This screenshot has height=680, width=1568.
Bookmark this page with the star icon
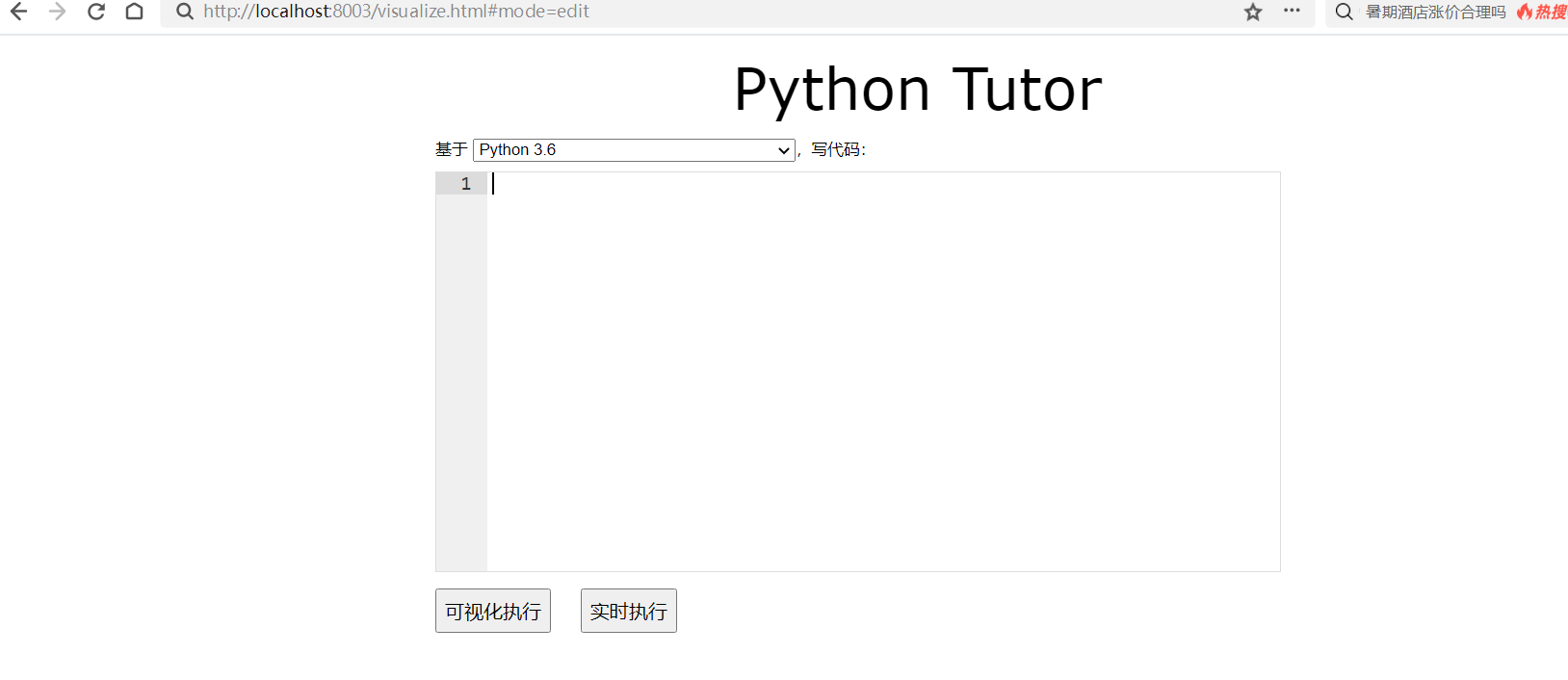tap(1253, 12)
